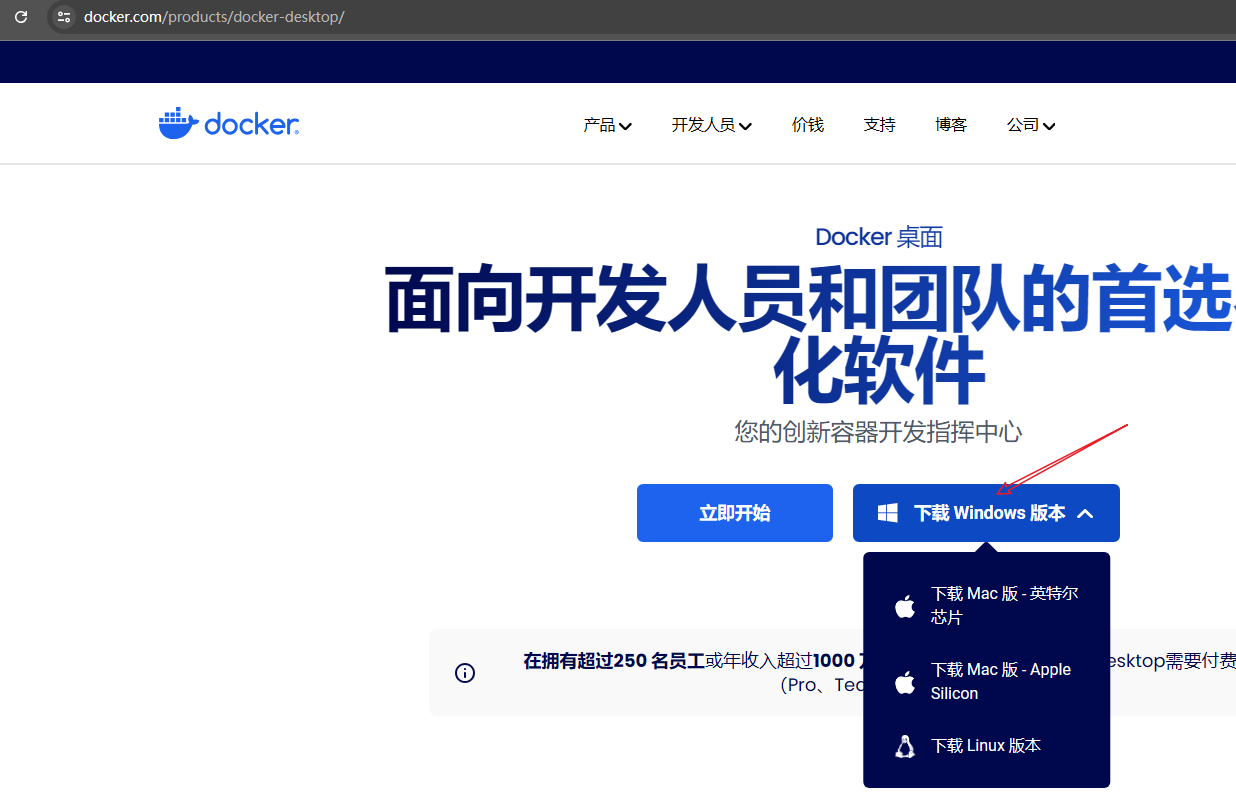Click the docker.com address bar URL
This screenshot has width=1236, height=796.
pos(214,17)
